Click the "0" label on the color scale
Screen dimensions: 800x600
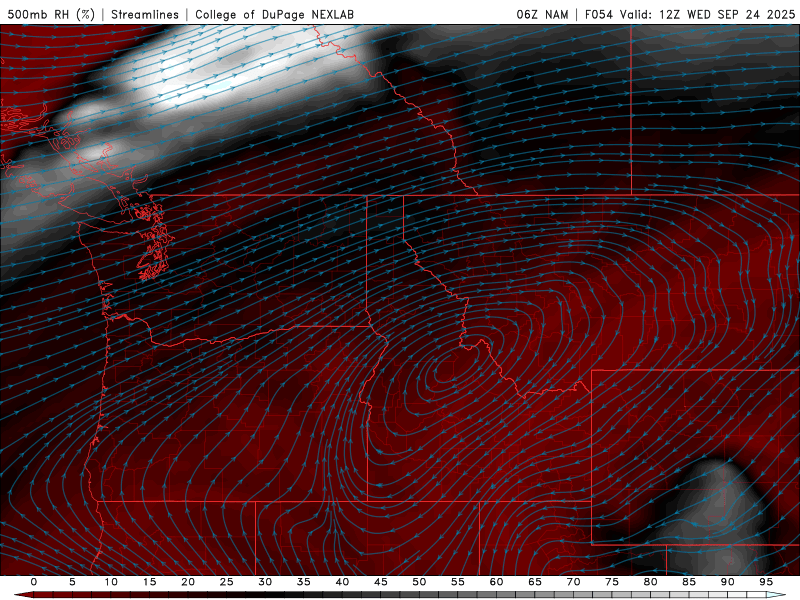click(x=34, y=582)
